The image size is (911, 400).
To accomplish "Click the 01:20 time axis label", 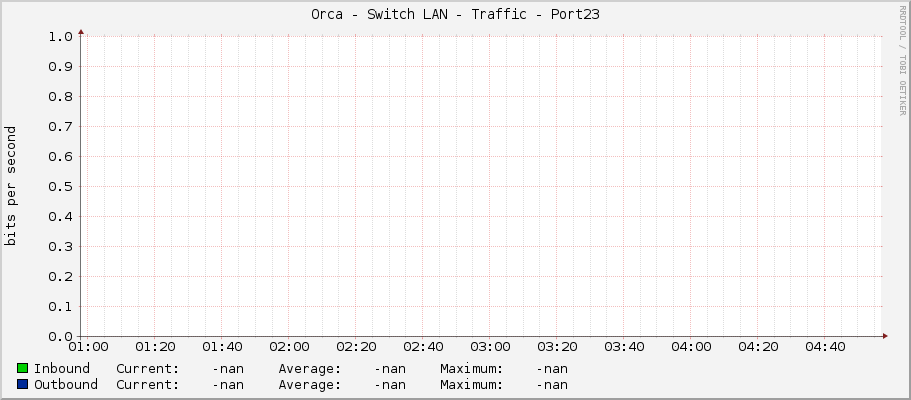I will pos(155,347).
